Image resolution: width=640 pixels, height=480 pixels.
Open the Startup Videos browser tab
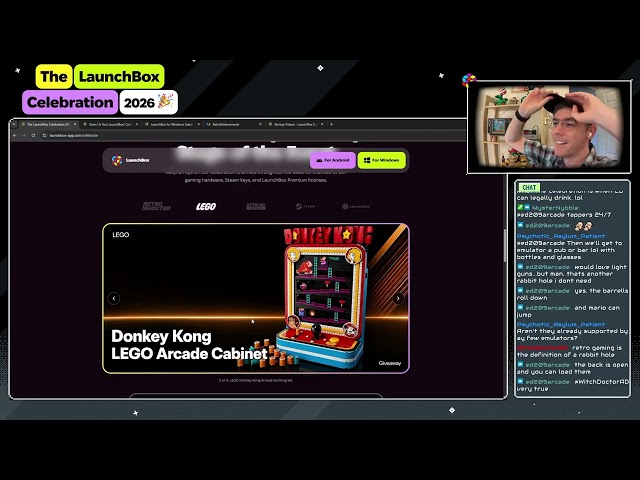coord(295,124)
